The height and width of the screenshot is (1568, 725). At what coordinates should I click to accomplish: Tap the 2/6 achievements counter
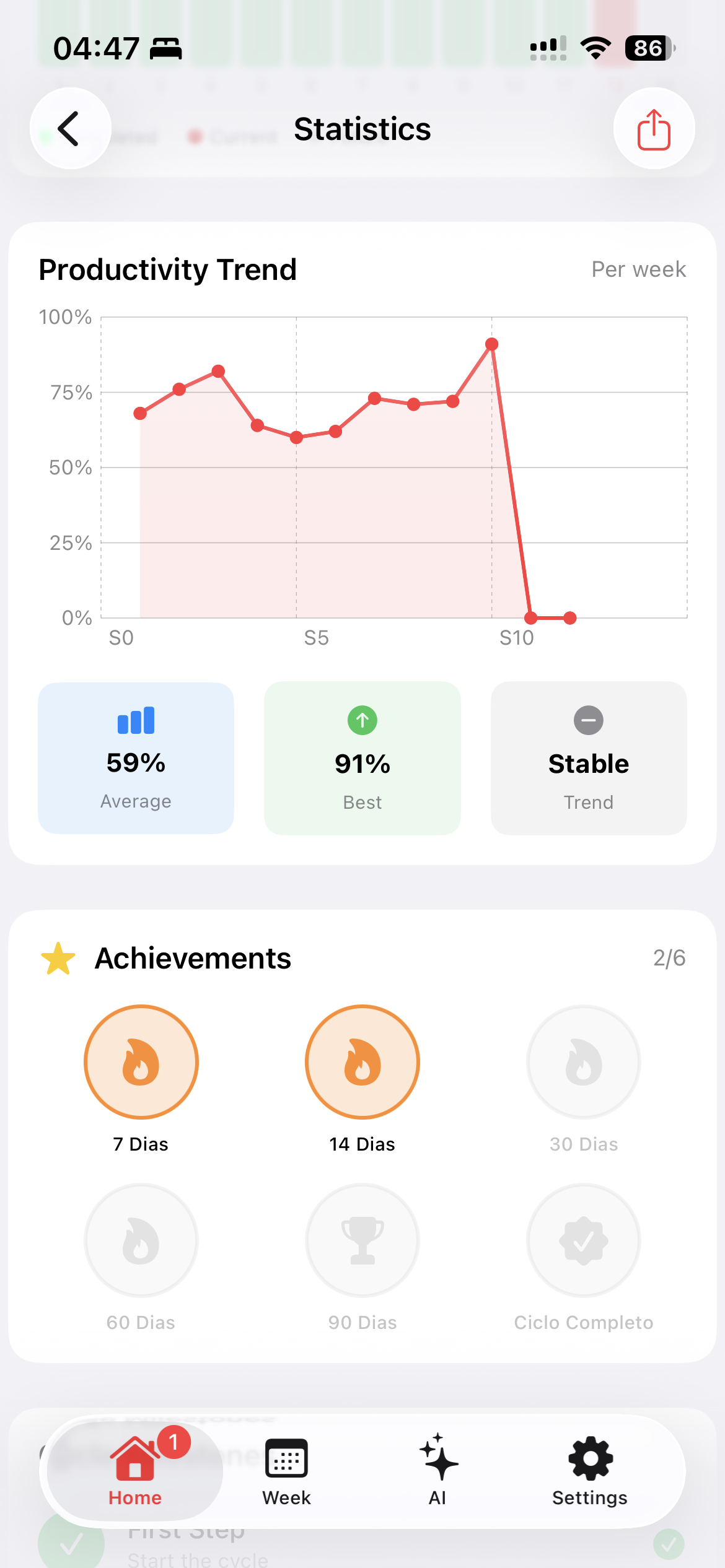coord(670,957)
